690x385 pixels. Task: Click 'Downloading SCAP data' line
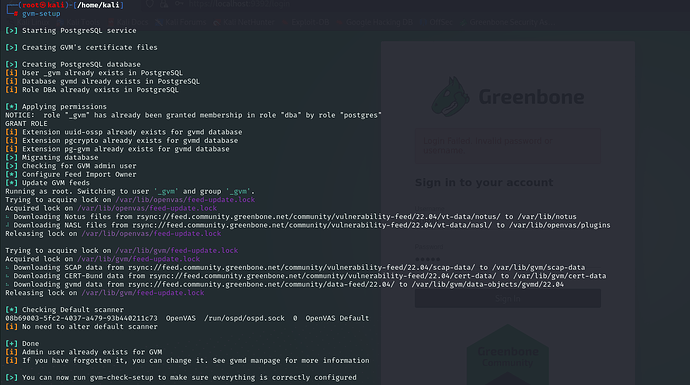(x=295, y=268)
